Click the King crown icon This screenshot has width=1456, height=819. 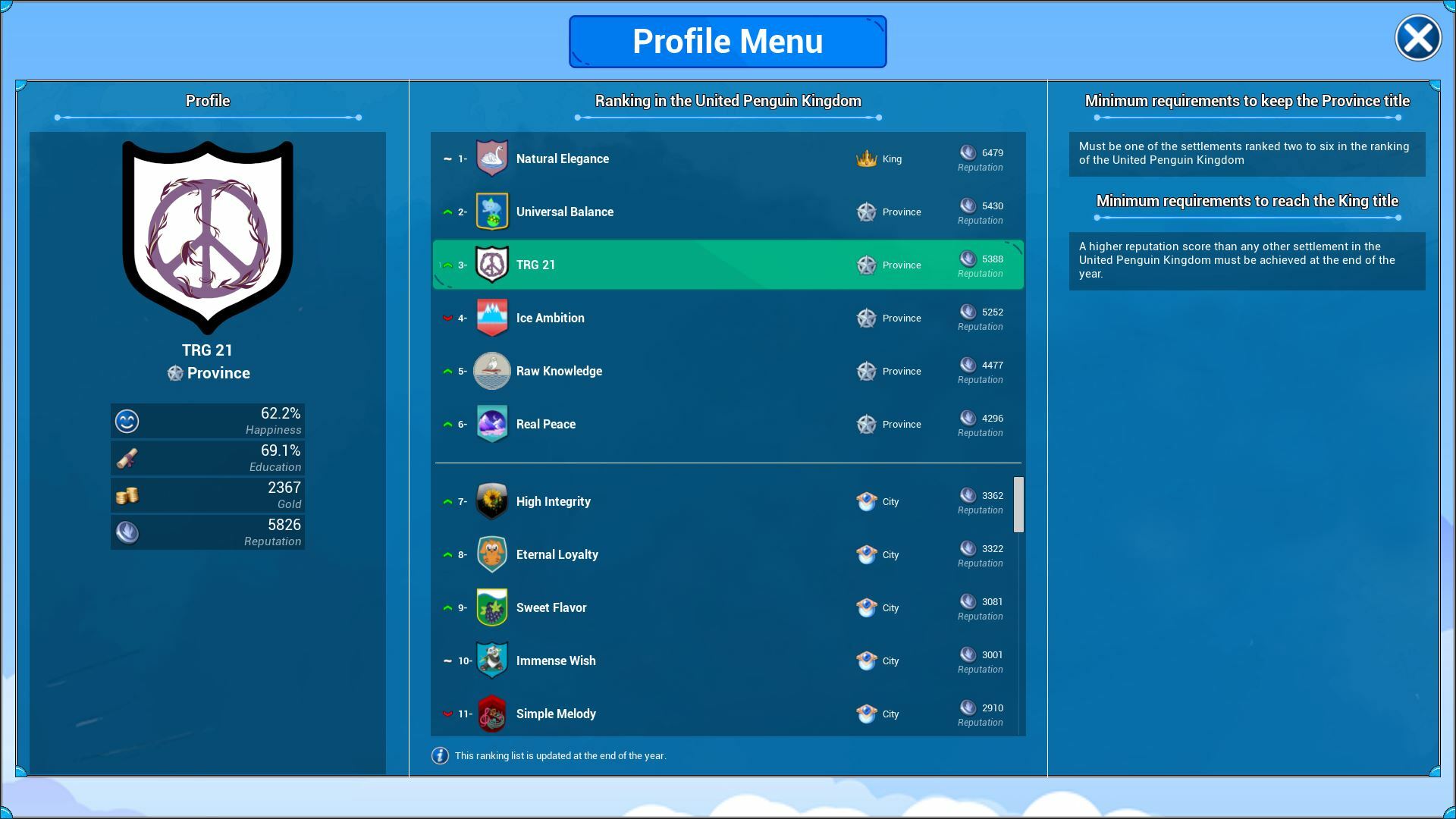(x=866, y=158)
